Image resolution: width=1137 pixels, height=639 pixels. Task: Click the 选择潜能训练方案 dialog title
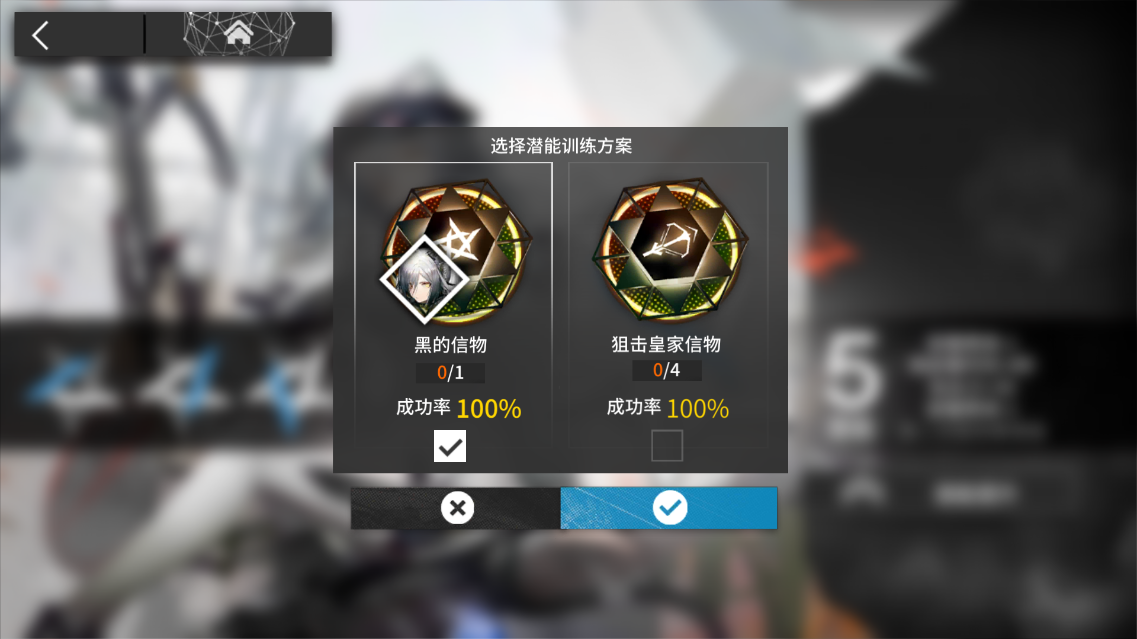click(561, 146)
